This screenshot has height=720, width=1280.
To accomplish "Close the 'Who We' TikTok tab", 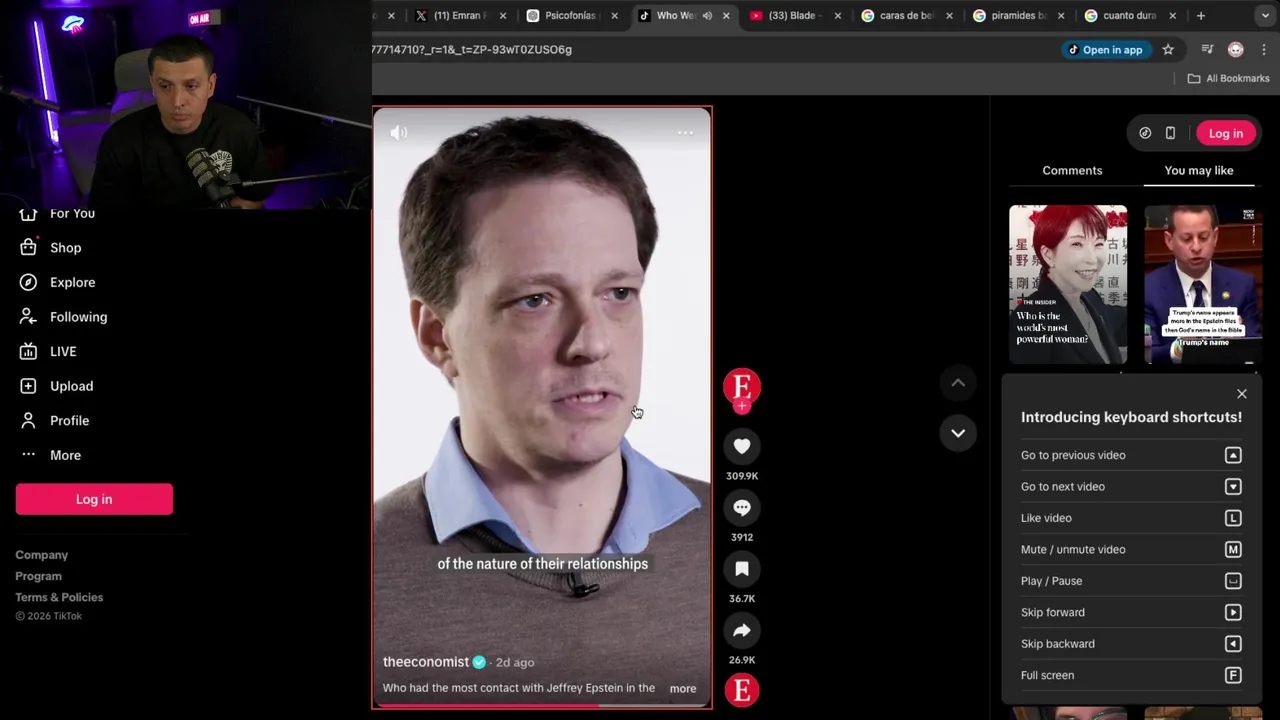I will (x=726, y=15).
